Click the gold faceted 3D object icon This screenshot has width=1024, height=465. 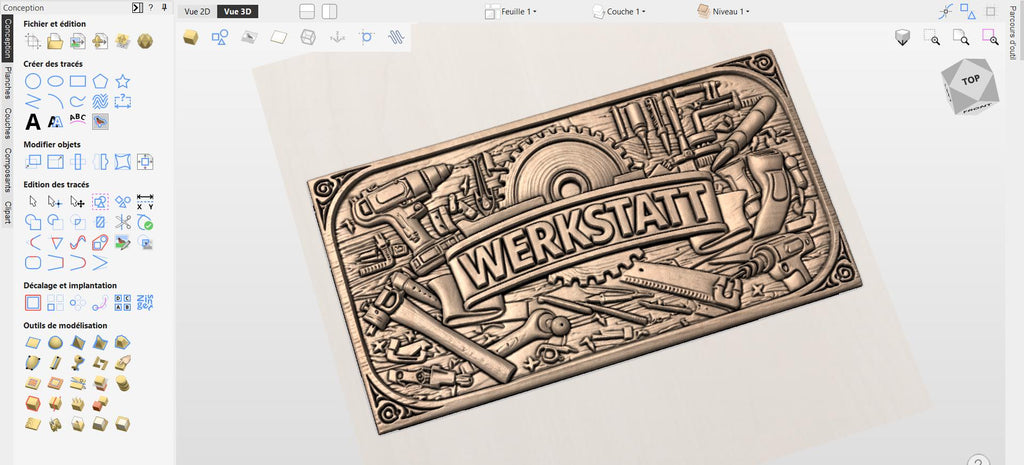coord(145,42)
